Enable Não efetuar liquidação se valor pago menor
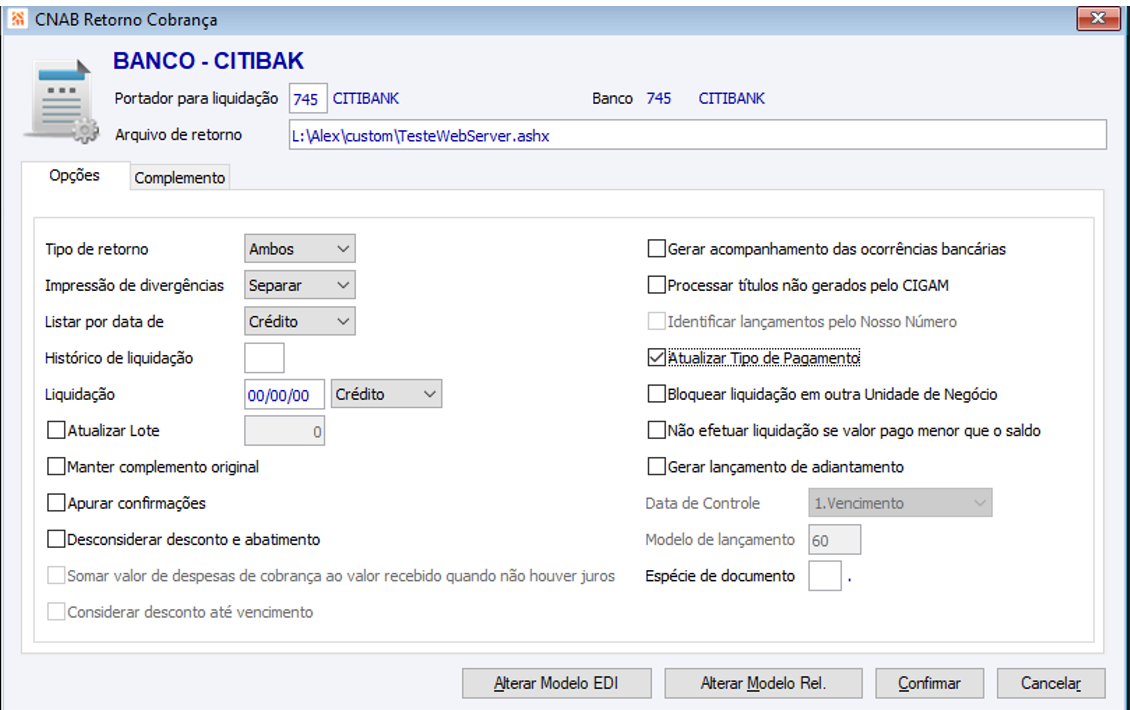 coord(657,430)
